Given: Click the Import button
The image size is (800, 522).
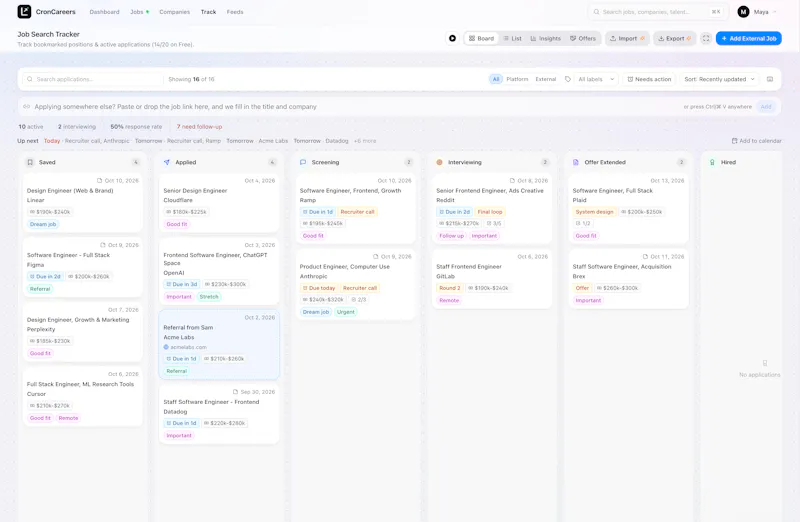Looking at the screenshot, I should pyautogui.click(x=627, y=38).
